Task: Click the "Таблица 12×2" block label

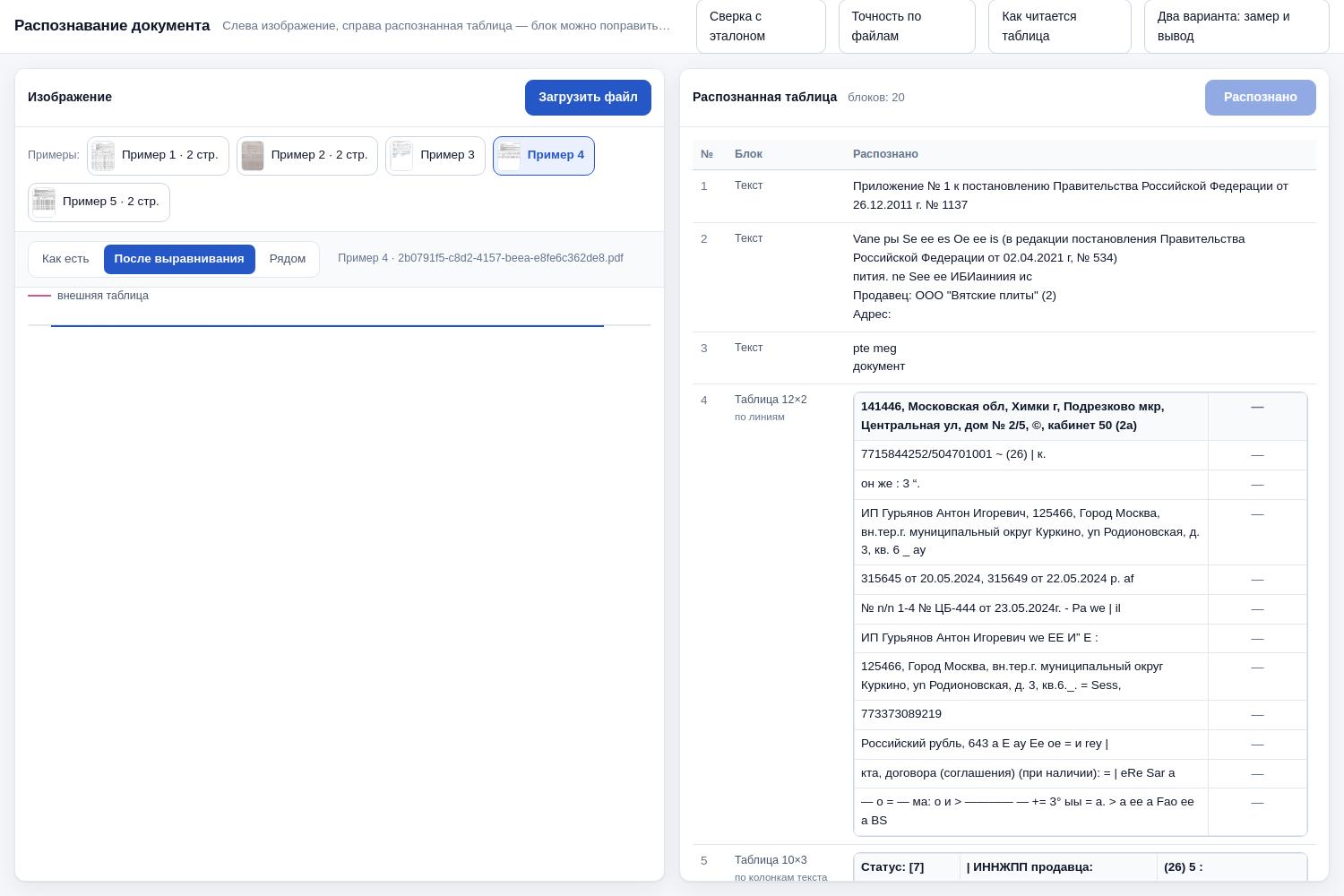Action: coord(771,400)
